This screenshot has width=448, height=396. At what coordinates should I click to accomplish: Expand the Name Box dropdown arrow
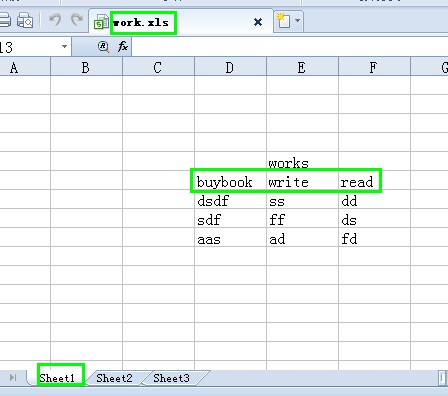point(65,47)
